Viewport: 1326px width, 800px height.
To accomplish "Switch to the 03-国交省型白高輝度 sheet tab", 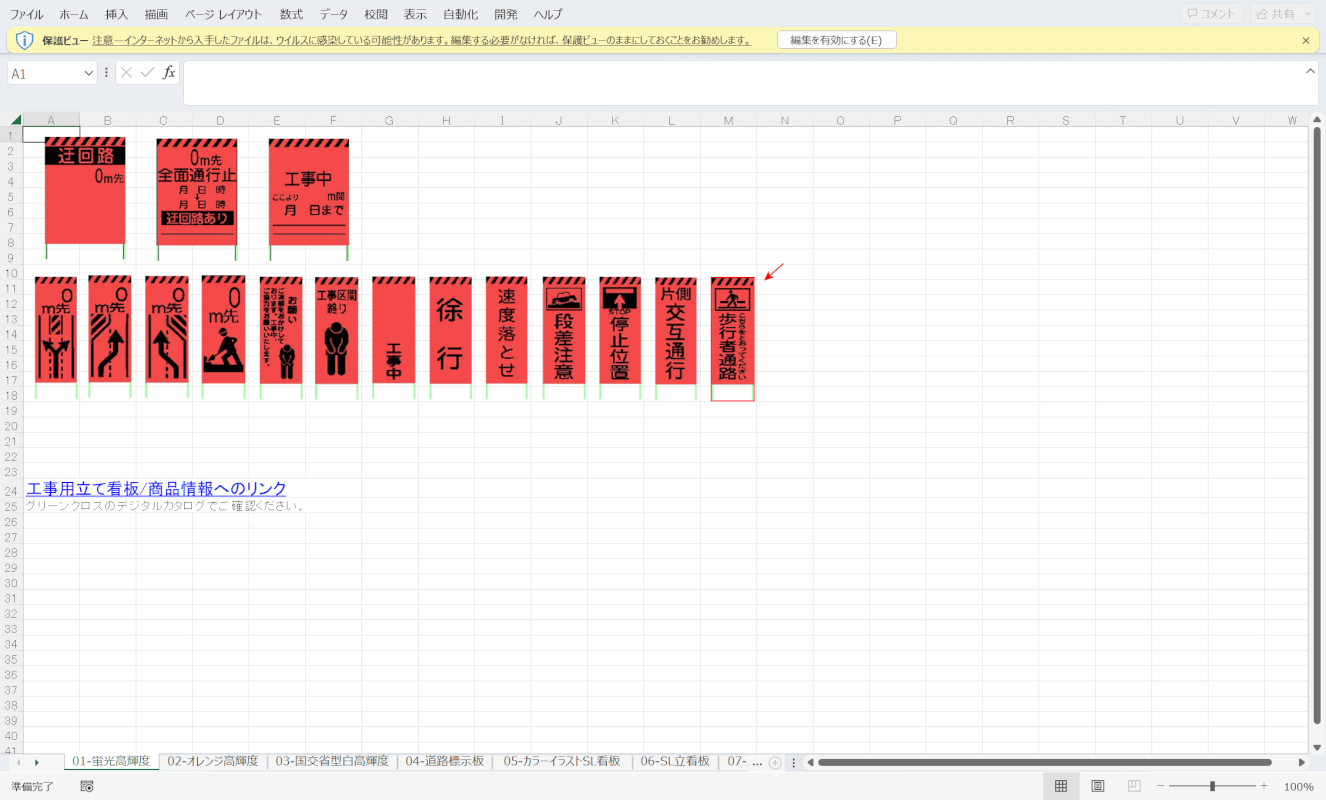I will click(332, 761).
